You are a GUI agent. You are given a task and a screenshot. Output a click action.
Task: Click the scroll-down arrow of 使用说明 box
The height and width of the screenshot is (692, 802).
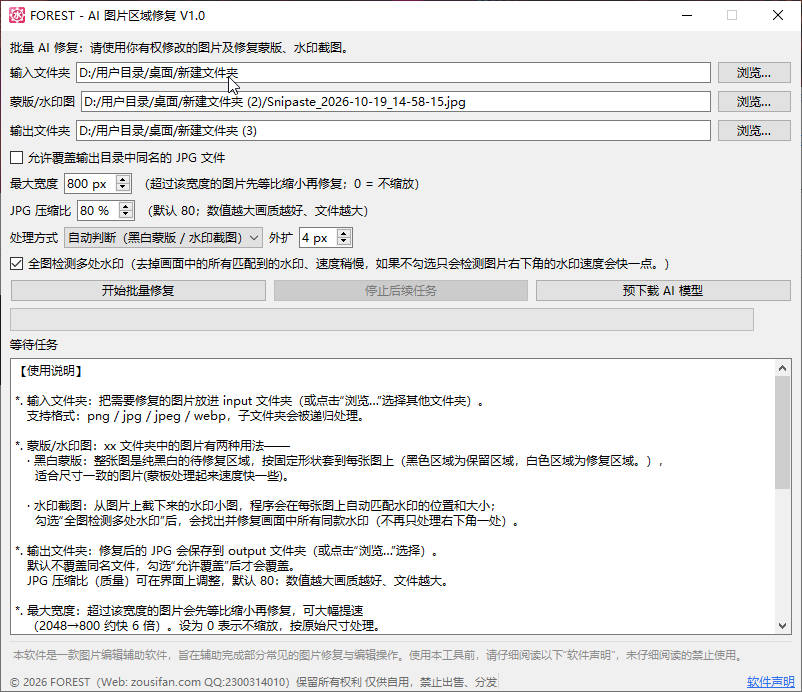(x=782, y=625)
